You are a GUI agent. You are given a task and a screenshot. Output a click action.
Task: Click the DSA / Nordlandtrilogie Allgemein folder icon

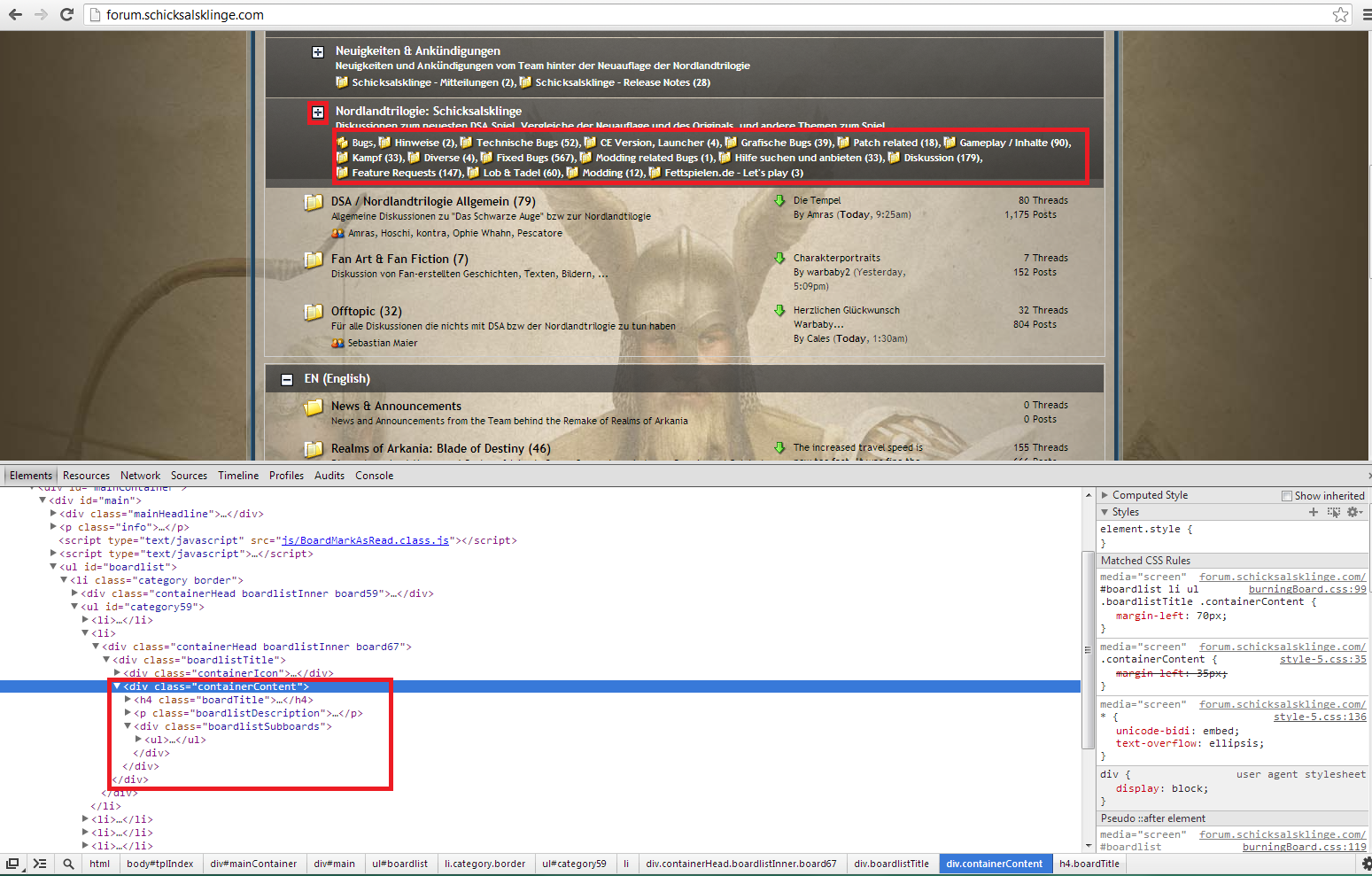[314, 202]
